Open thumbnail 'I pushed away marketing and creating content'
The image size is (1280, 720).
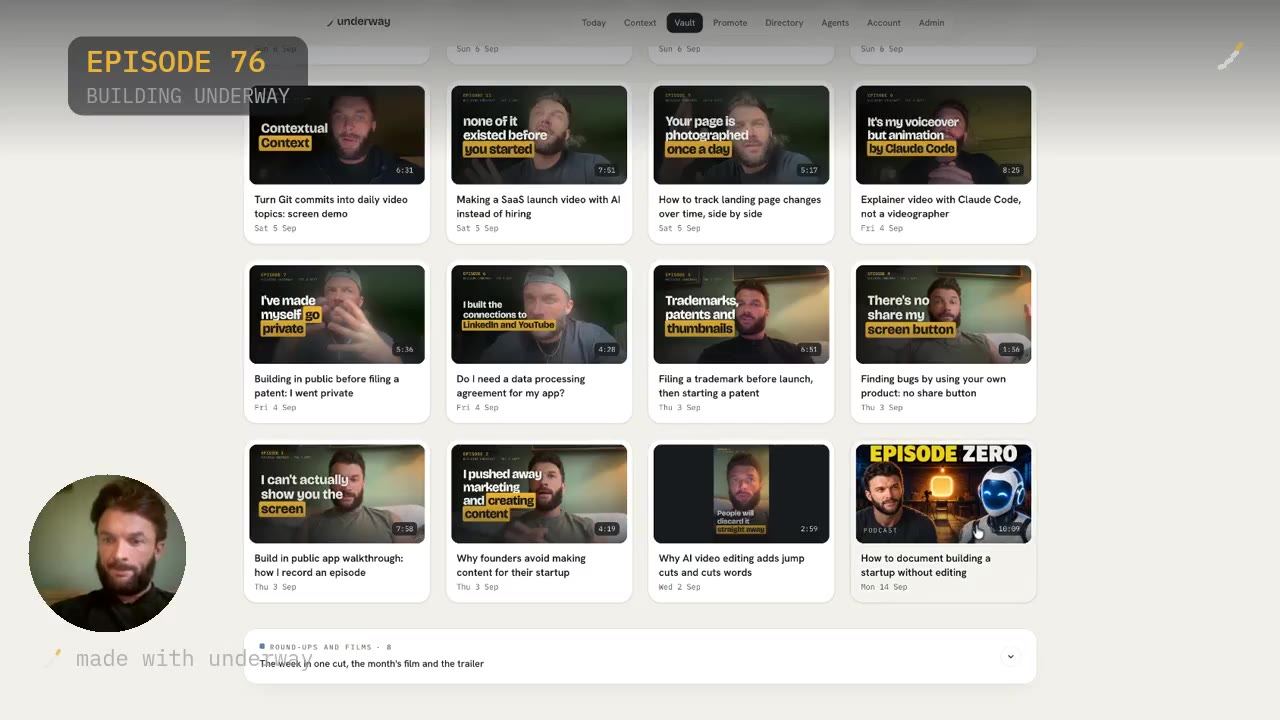pyautogui.click(x=539, y=494)
